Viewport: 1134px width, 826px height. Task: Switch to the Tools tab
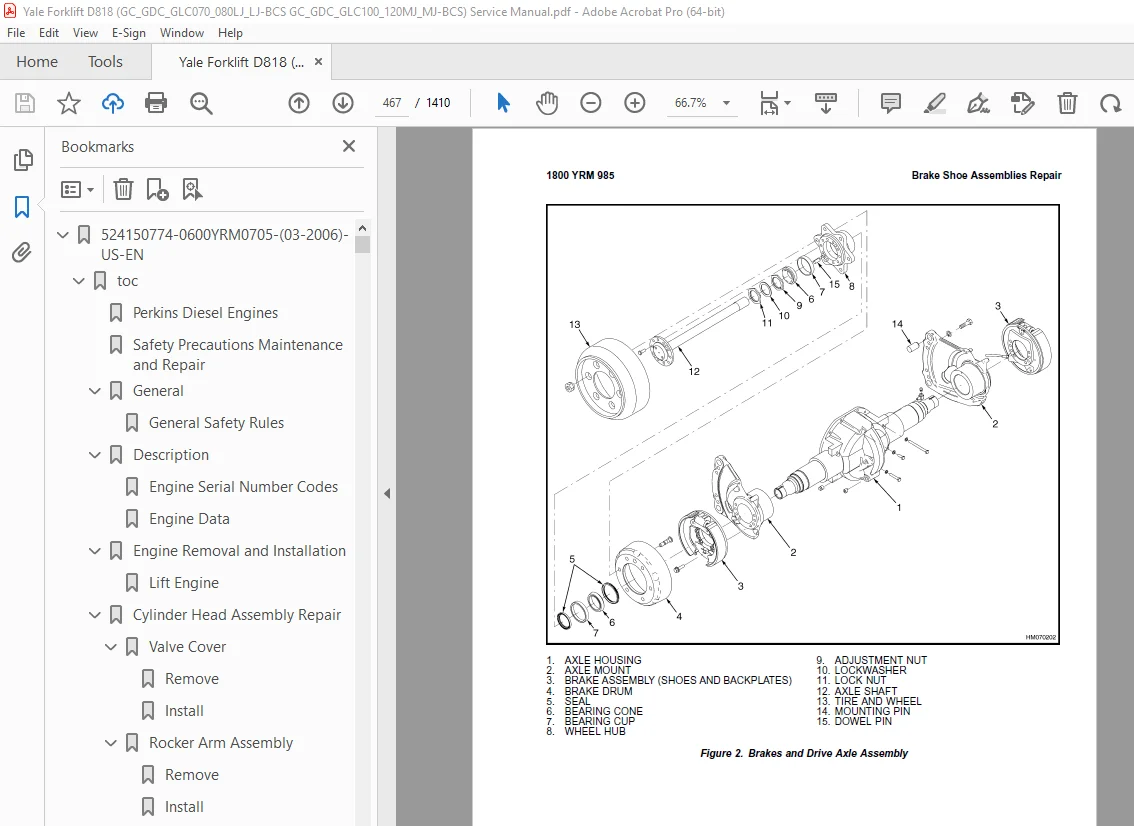pyautogui.click(x=106, y=61)
